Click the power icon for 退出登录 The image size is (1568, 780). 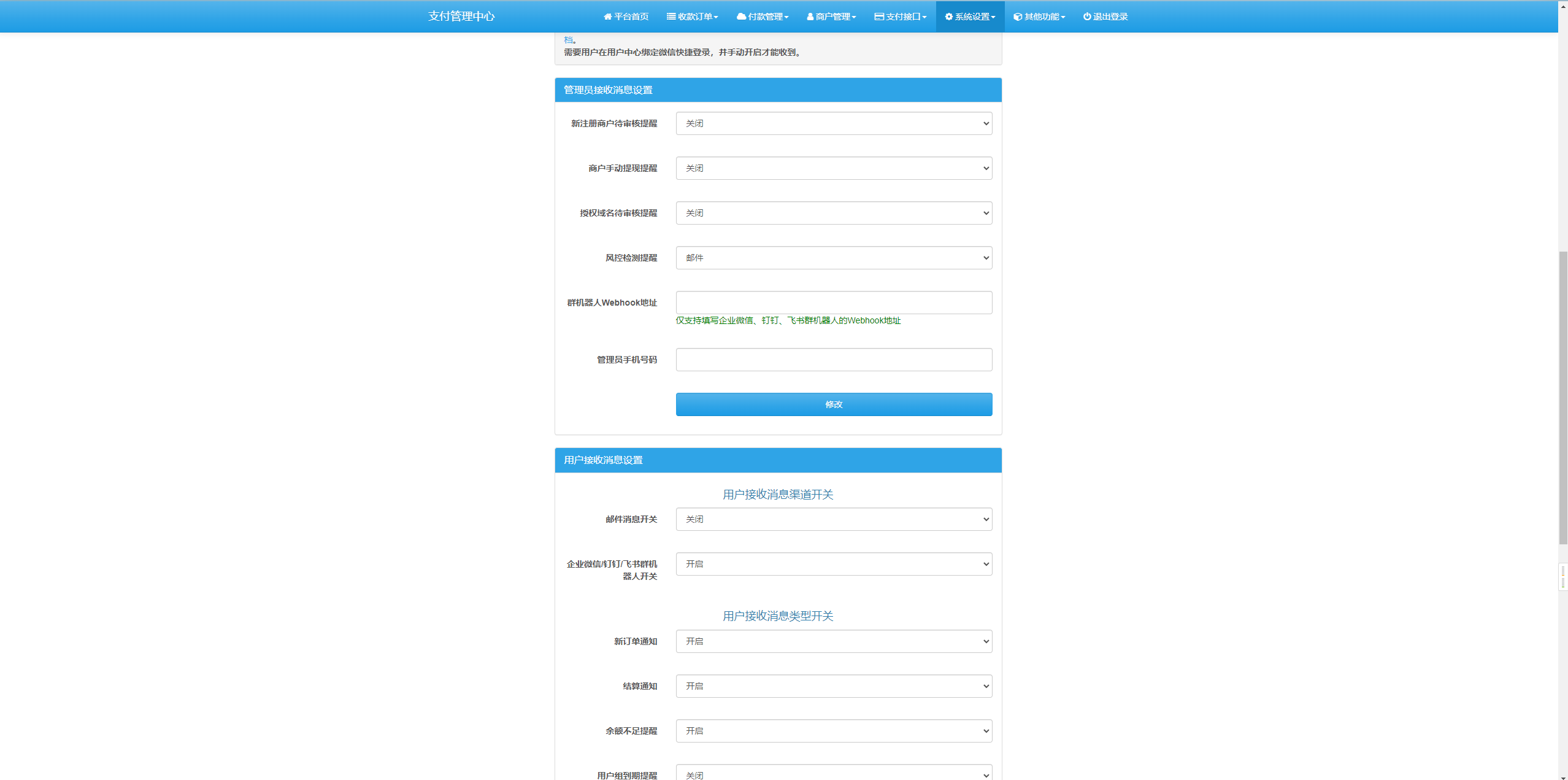click(x=1086, y=17)
